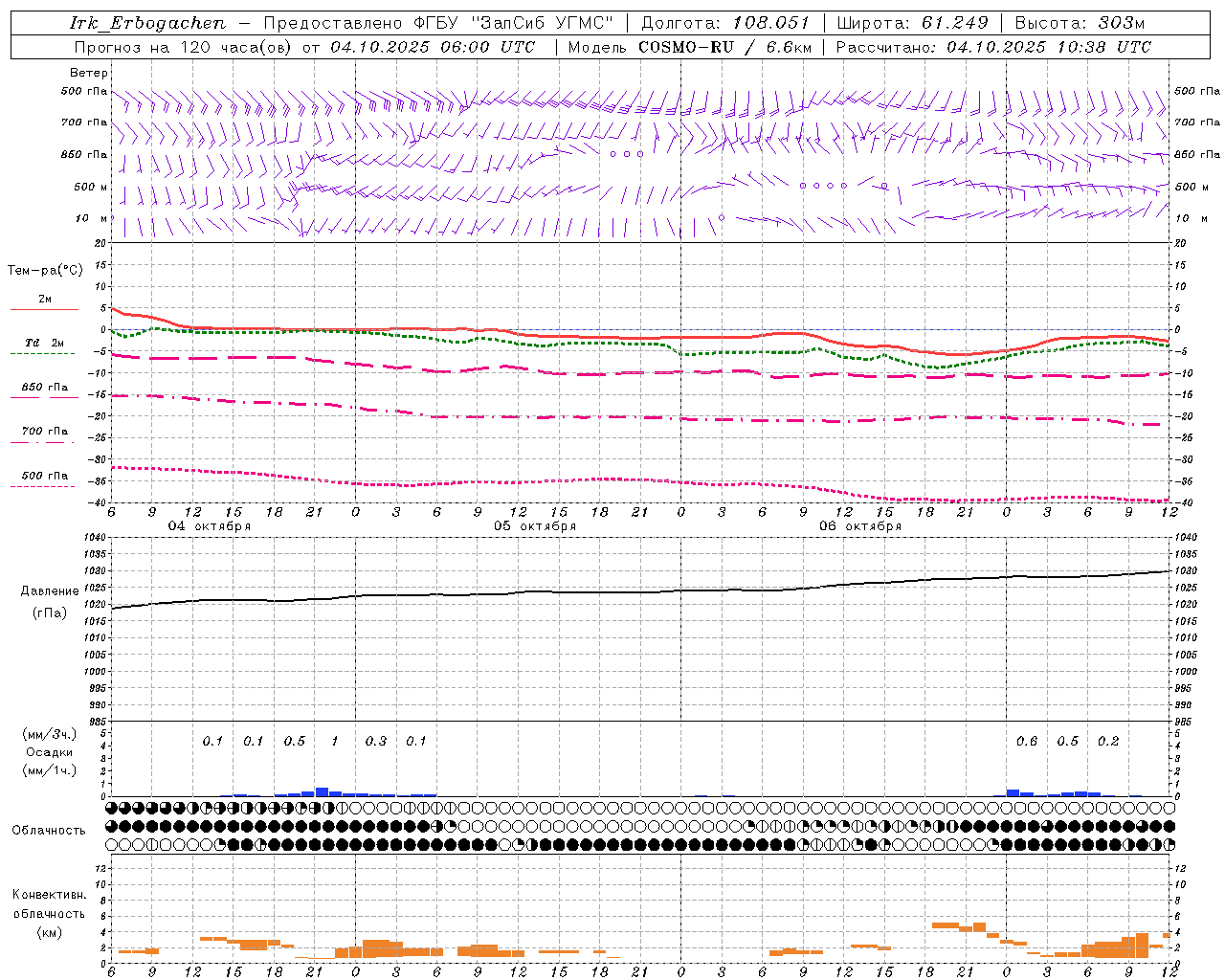Click the Широта: 61.249 header field
Image resolution: width=1225 pixels, height=980 pixels.
(x=912, y=24)
